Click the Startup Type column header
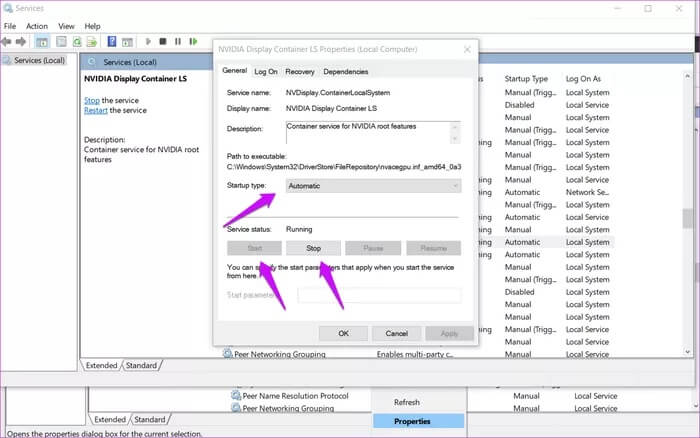This screenshot has width=700, height=438. click(x=526, y=79)
